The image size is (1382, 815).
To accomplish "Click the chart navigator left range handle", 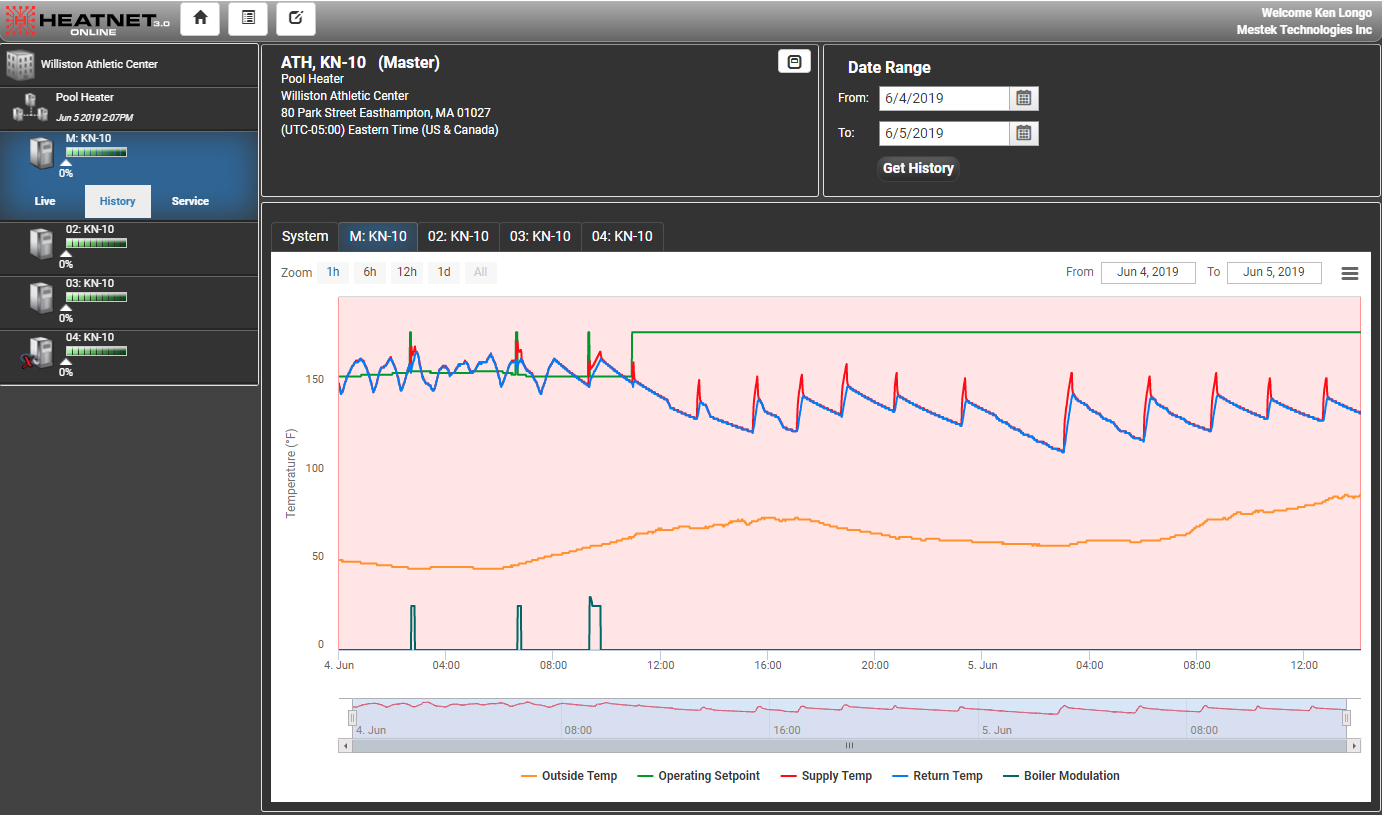I will pyautogui.click(x=352, y=717).
